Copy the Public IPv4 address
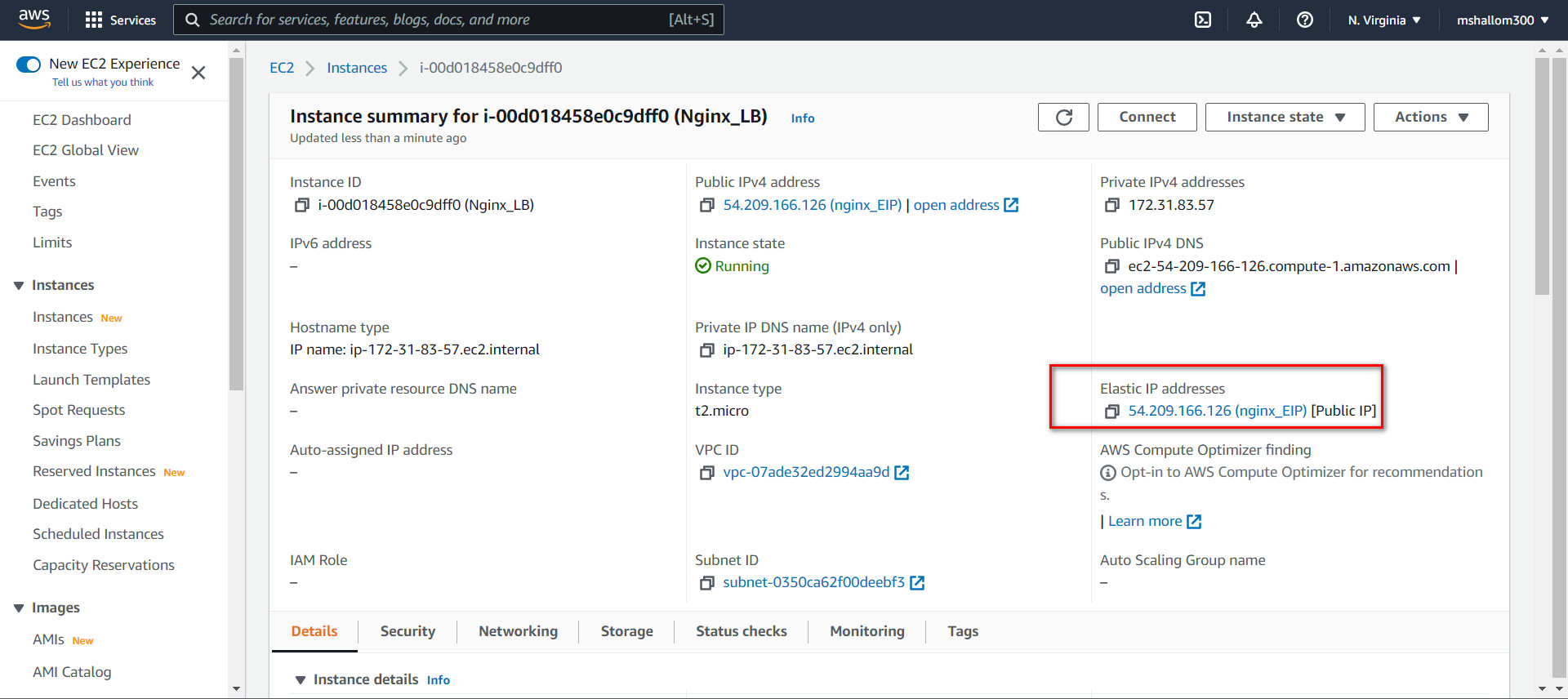This screenshot has width=1568, height=699. point(706,205)
